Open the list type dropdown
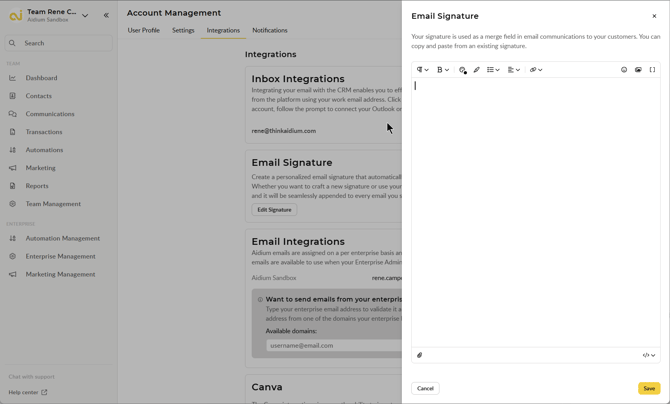670x404 pixels. coord(493,70)
